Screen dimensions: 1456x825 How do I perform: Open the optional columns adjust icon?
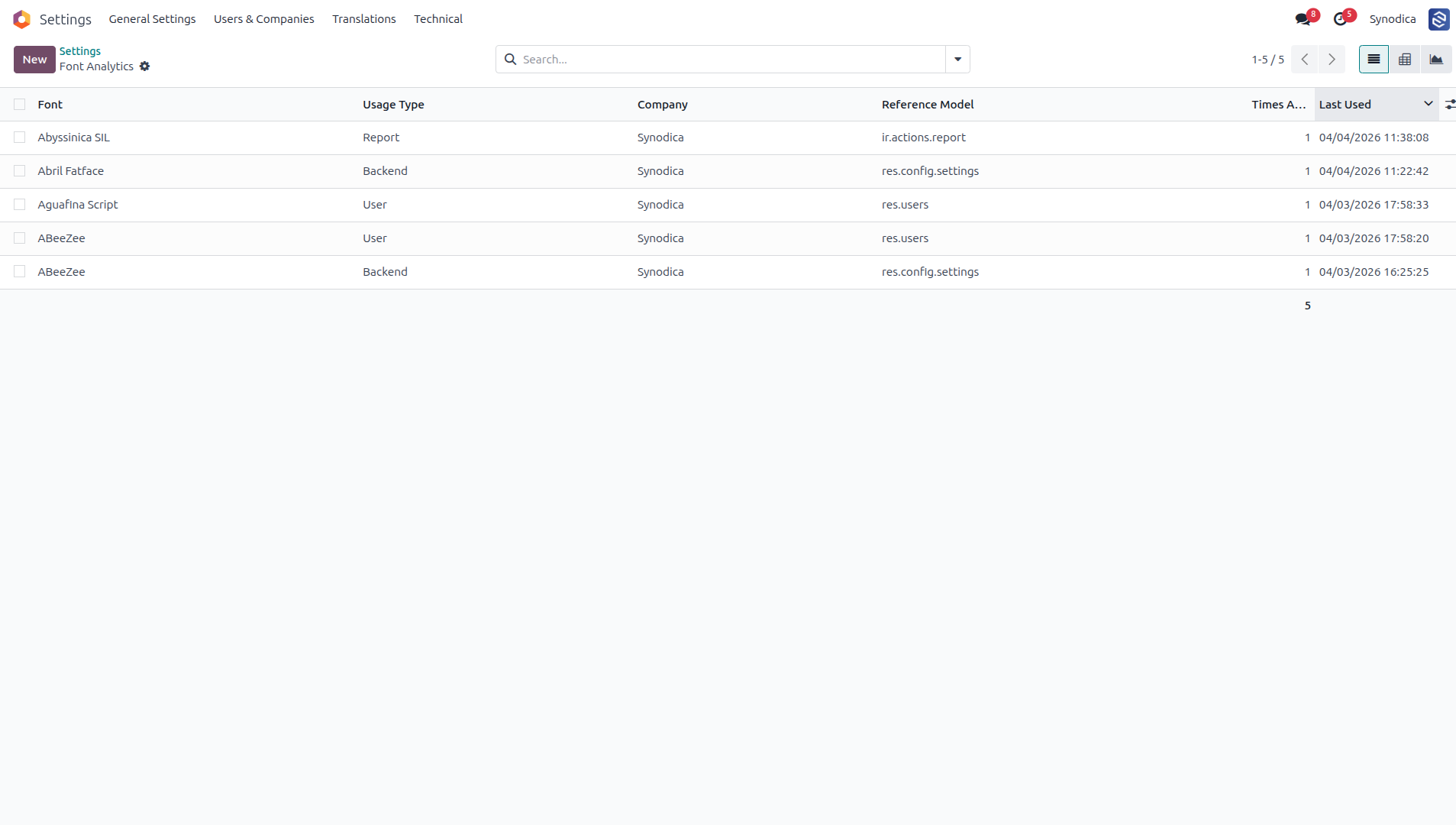pyautogui.click(x=1449, y=105)
